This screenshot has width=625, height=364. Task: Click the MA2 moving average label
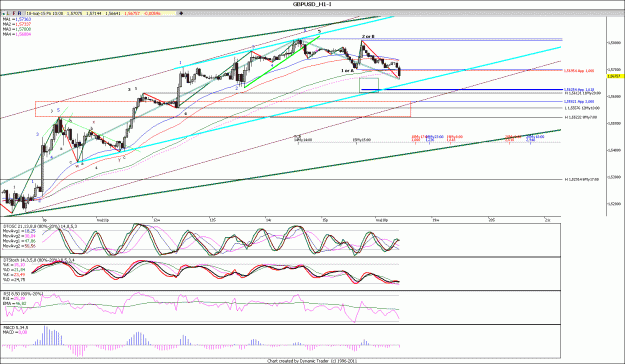pos(17,24)
